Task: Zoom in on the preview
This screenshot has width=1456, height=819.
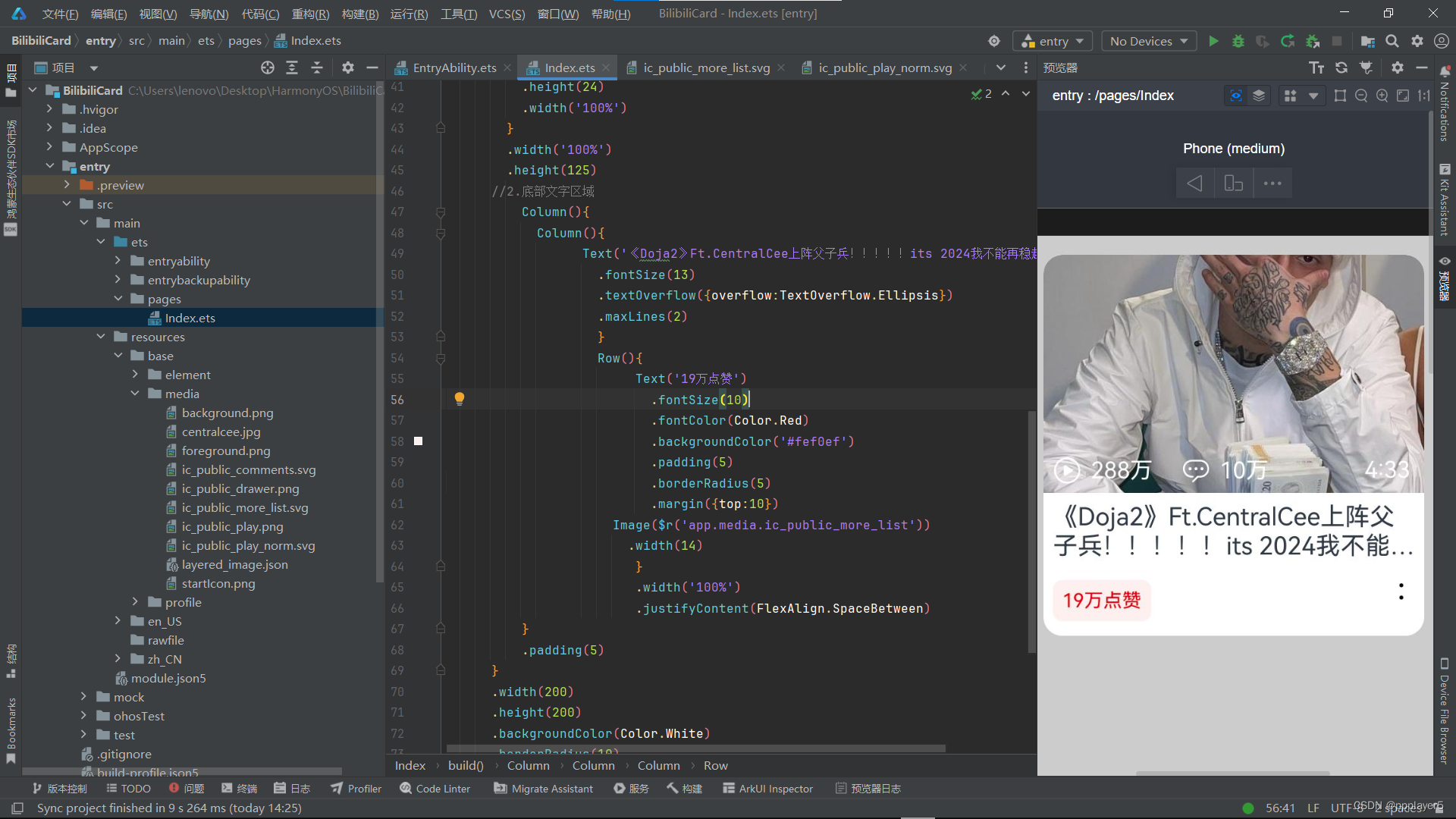Action: pos(1382,96)
